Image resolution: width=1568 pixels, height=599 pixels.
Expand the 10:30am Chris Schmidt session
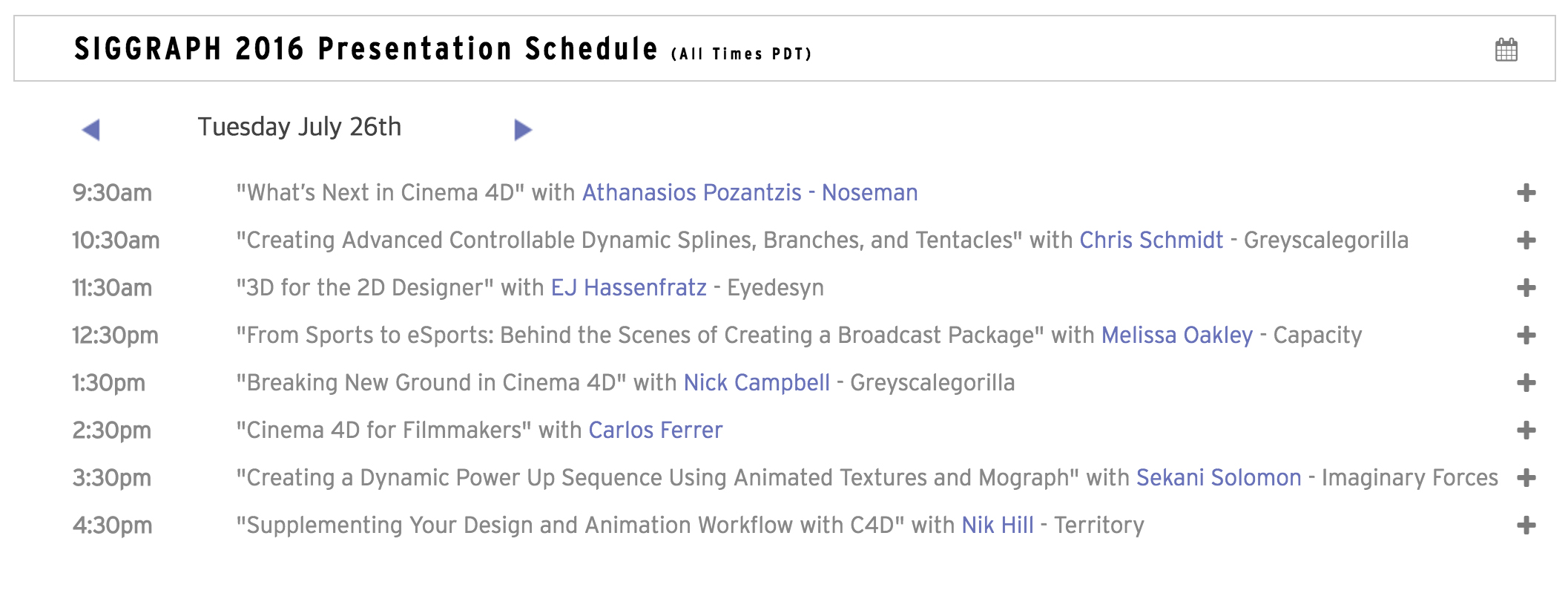tap(1526, 240)
